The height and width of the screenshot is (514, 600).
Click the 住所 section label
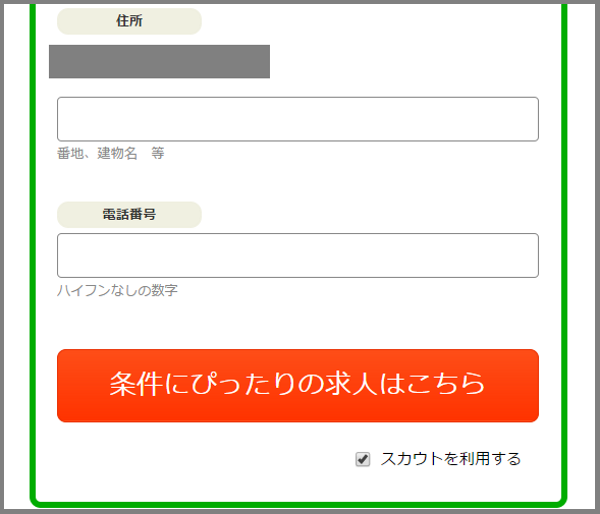point(129,21)
